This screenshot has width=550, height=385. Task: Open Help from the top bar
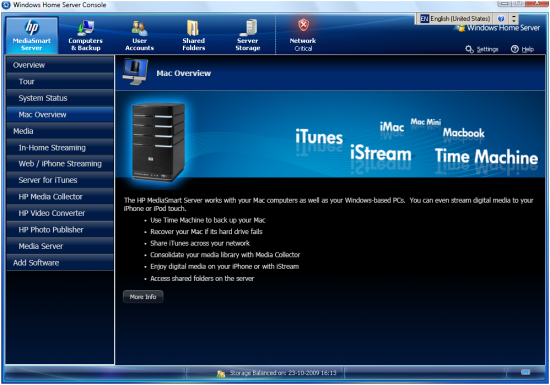pyautogui.click(x=522, y=49)
